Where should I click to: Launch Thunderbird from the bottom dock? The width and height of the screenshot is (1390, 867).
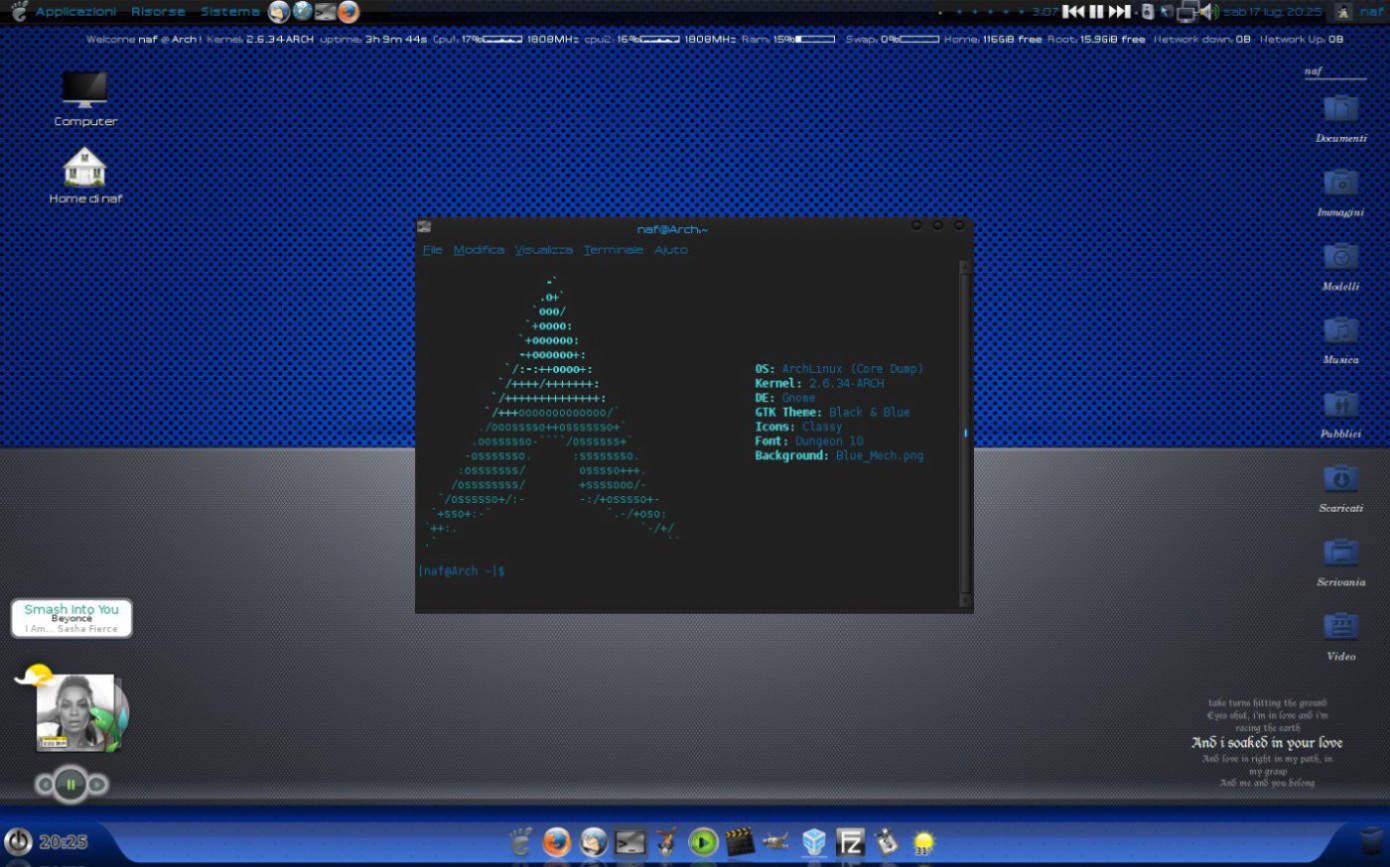coord(594,842)
